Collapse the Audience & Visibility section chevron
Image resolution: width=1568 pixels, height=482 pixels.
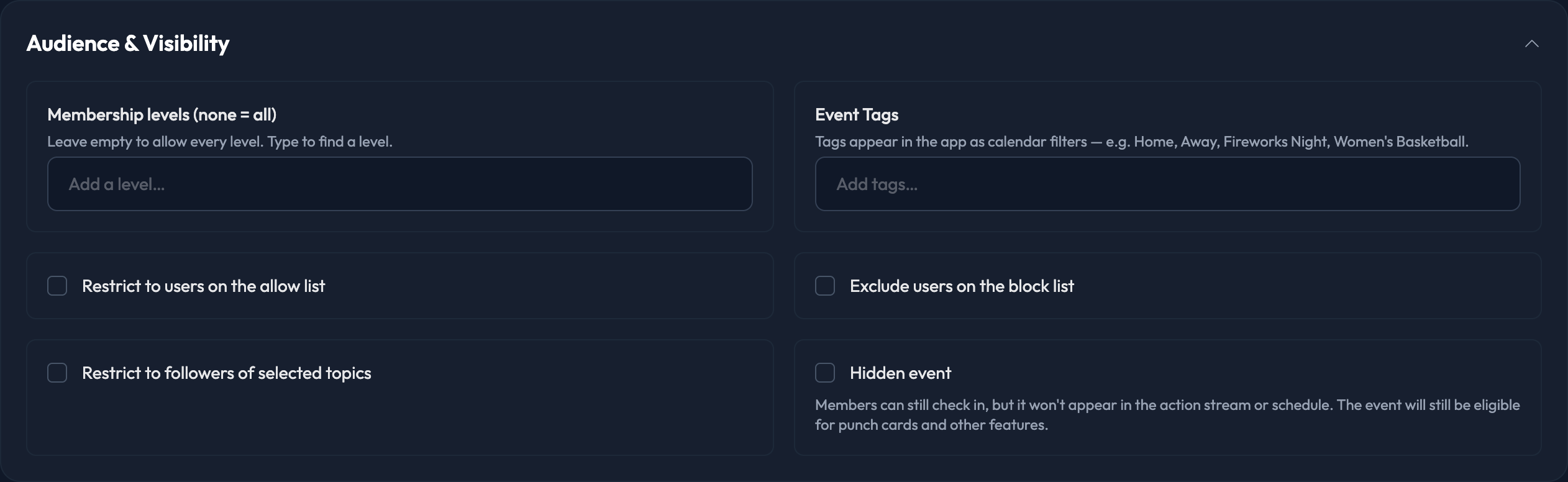(1531, 43)
